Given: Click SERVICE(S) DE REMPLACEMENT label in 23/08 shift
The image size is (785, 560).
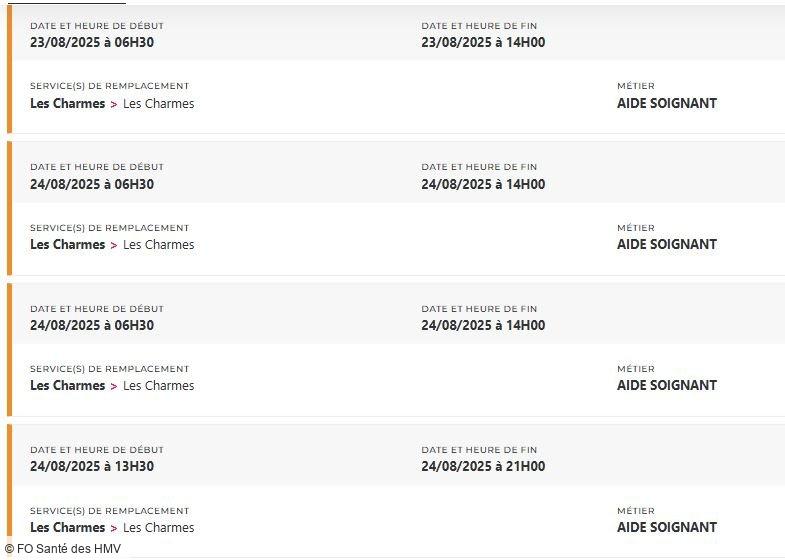Looking at the screenshot, I should tap(109, 86).
